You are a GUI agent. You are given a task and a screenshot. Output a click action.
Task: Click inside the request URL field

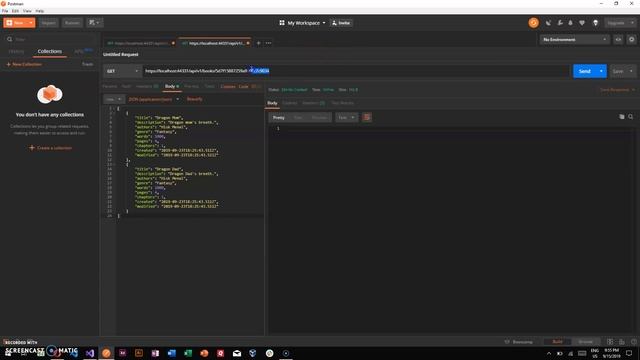355,71
